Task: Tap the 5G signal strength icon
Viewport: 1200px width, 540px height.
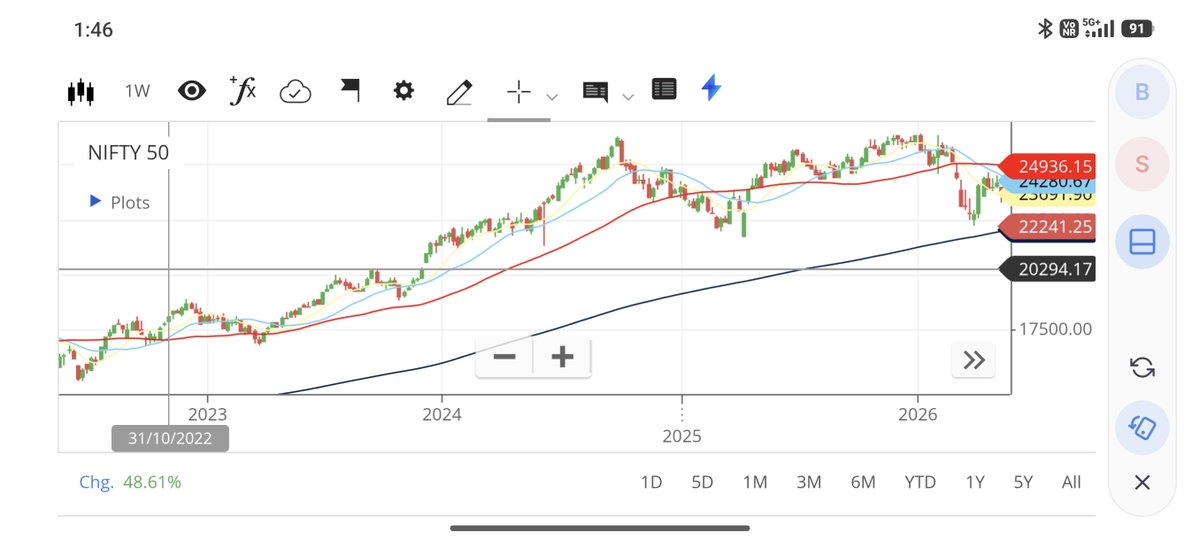Action: (x=1100, y=29)
